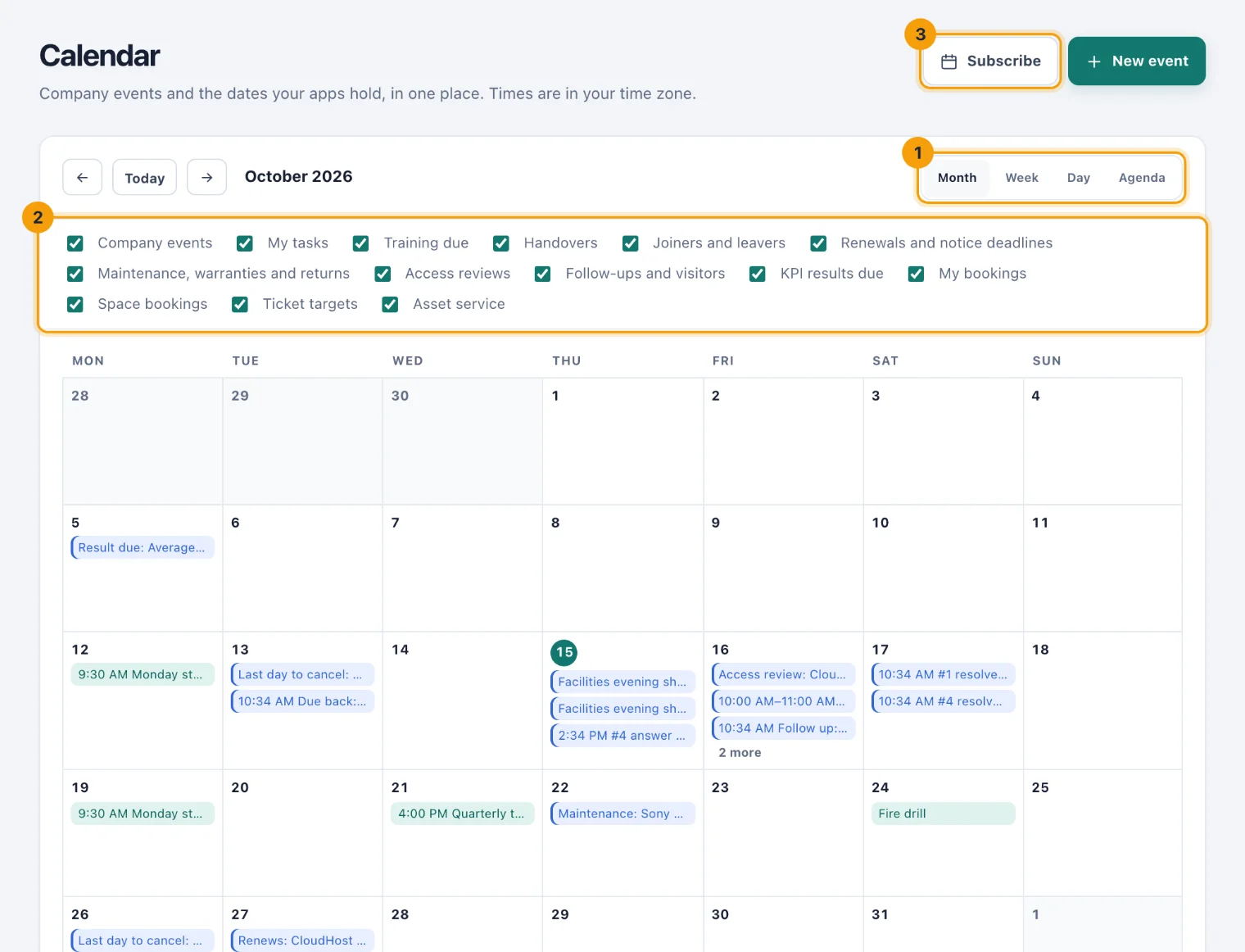Viewport: 1245px width, 952px height.
Task: Select today's date 15 circle
Action: pos(564,653)
